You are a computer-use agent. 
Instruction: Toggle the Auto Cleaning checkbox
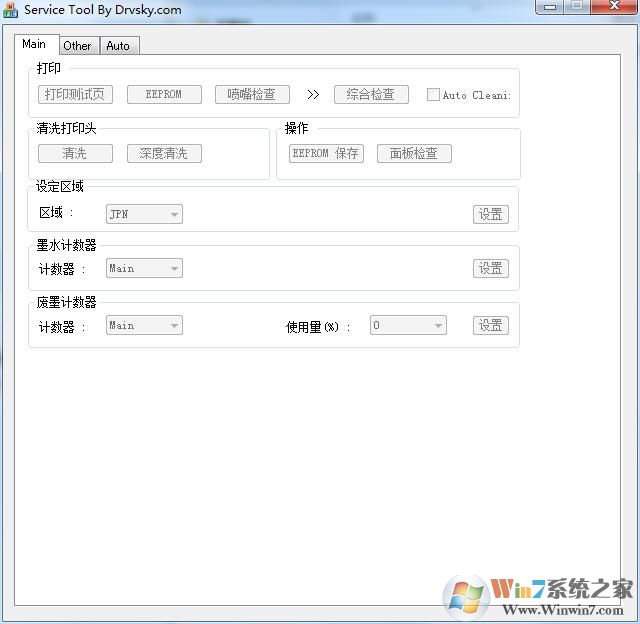coord(433,95)
